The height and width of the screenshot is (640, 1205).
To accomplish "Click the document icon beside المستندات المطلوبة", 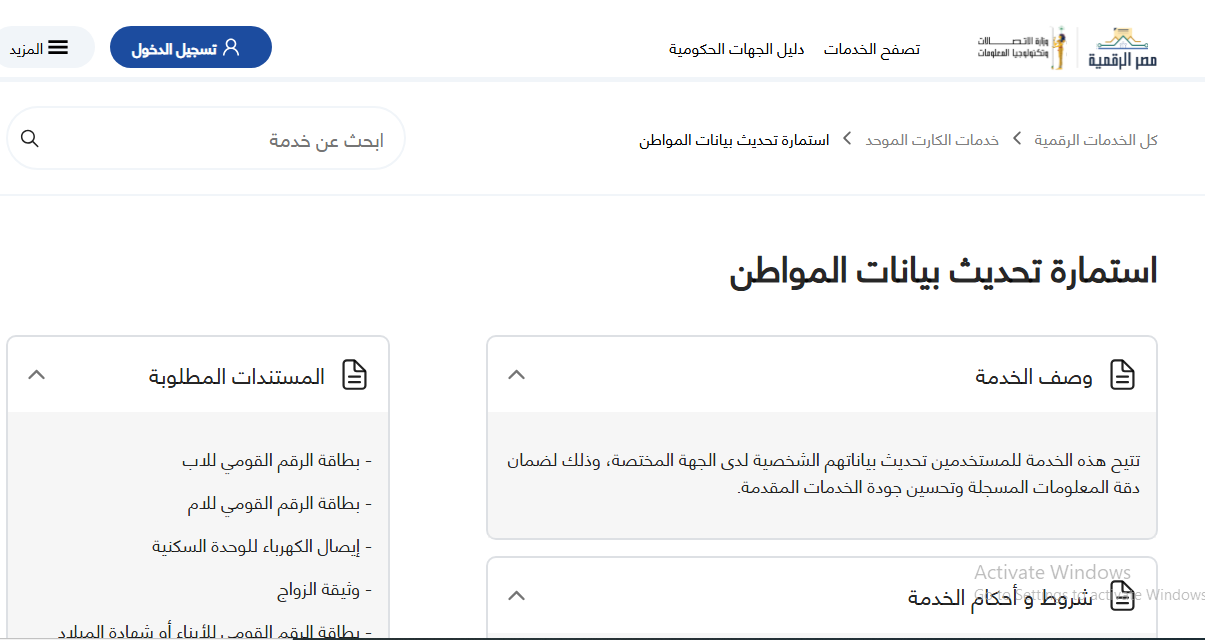I will [354, 375].
